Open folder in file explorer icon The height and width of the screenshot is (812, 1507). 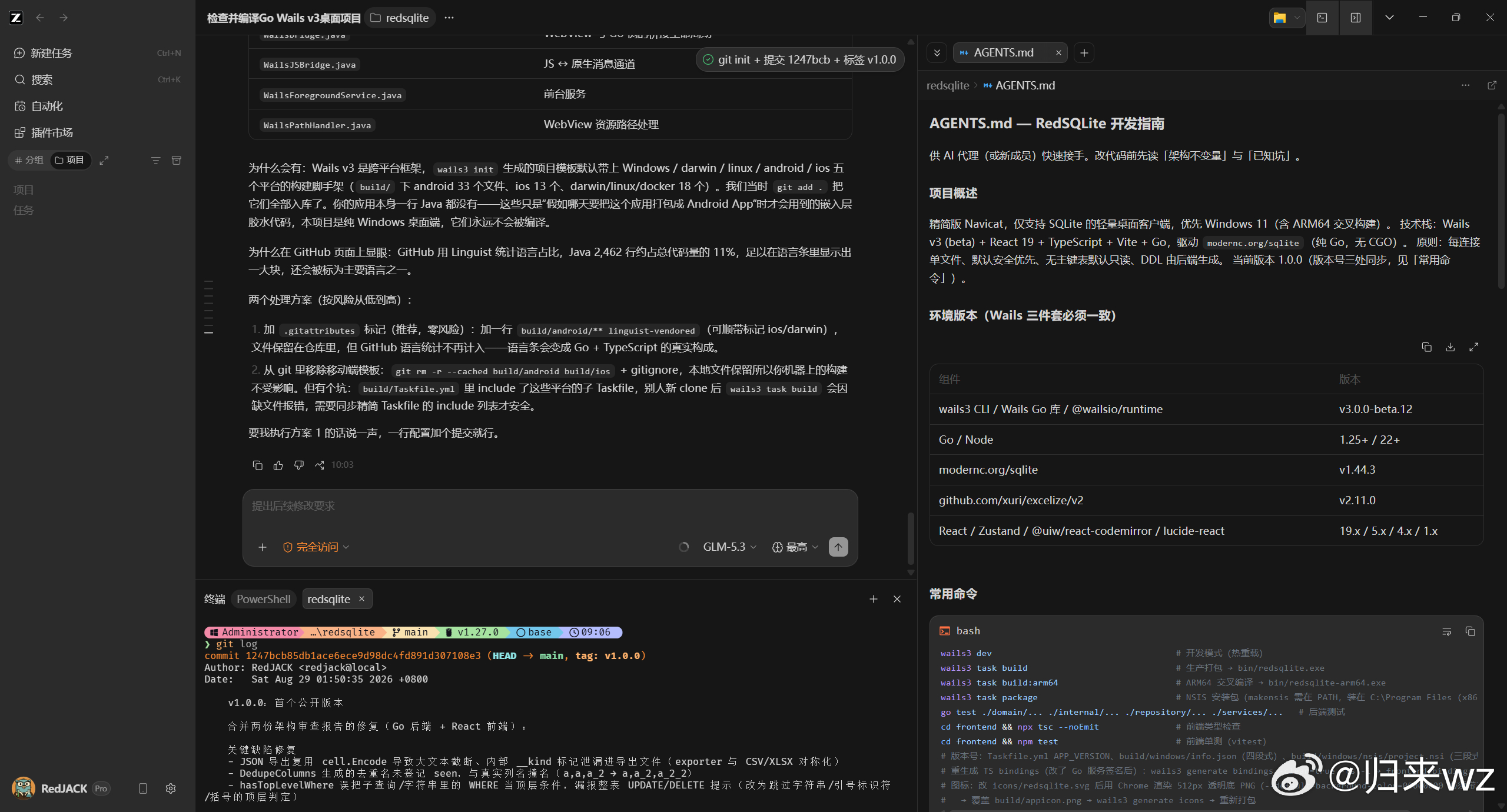1280,18
